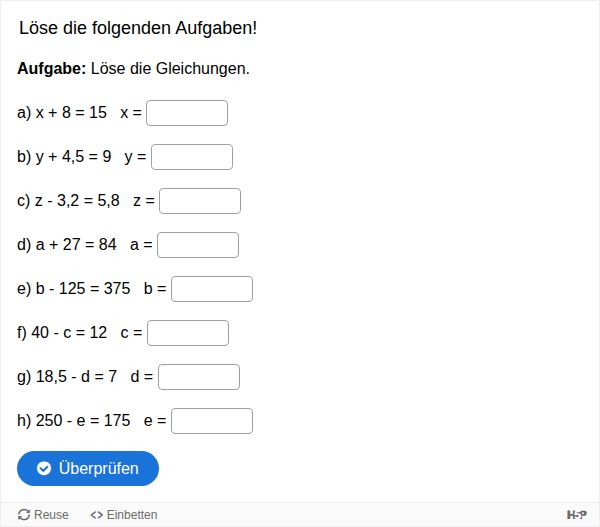600x527 pixels.
Task: Open the Reuse link
Action: click(x=43, y=515)
